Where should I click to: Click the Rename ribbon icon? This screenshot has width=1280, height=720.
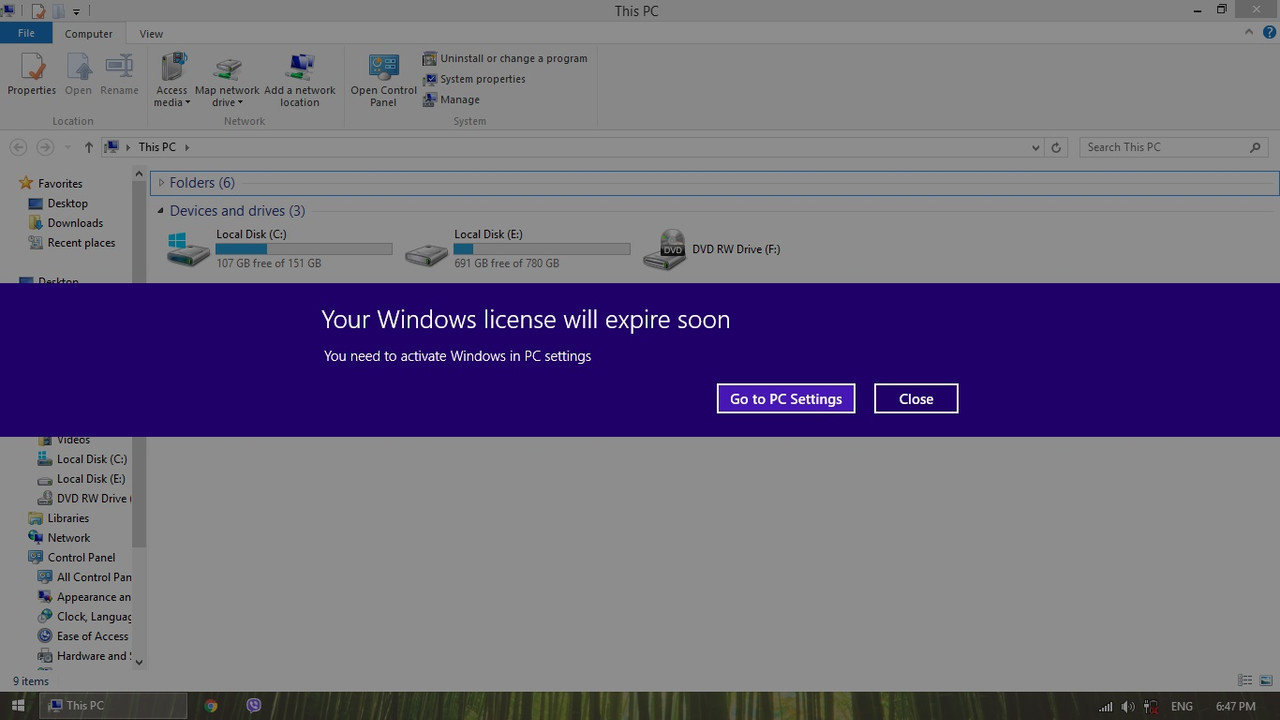tap(119, 75)
